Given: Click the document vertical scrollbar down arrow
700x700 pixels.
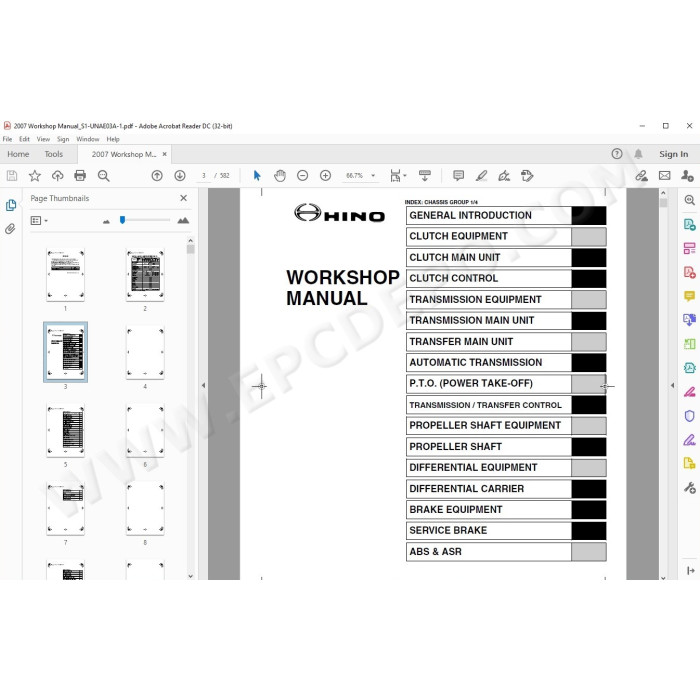Looking at the screenshot, I should click(663, 577).
